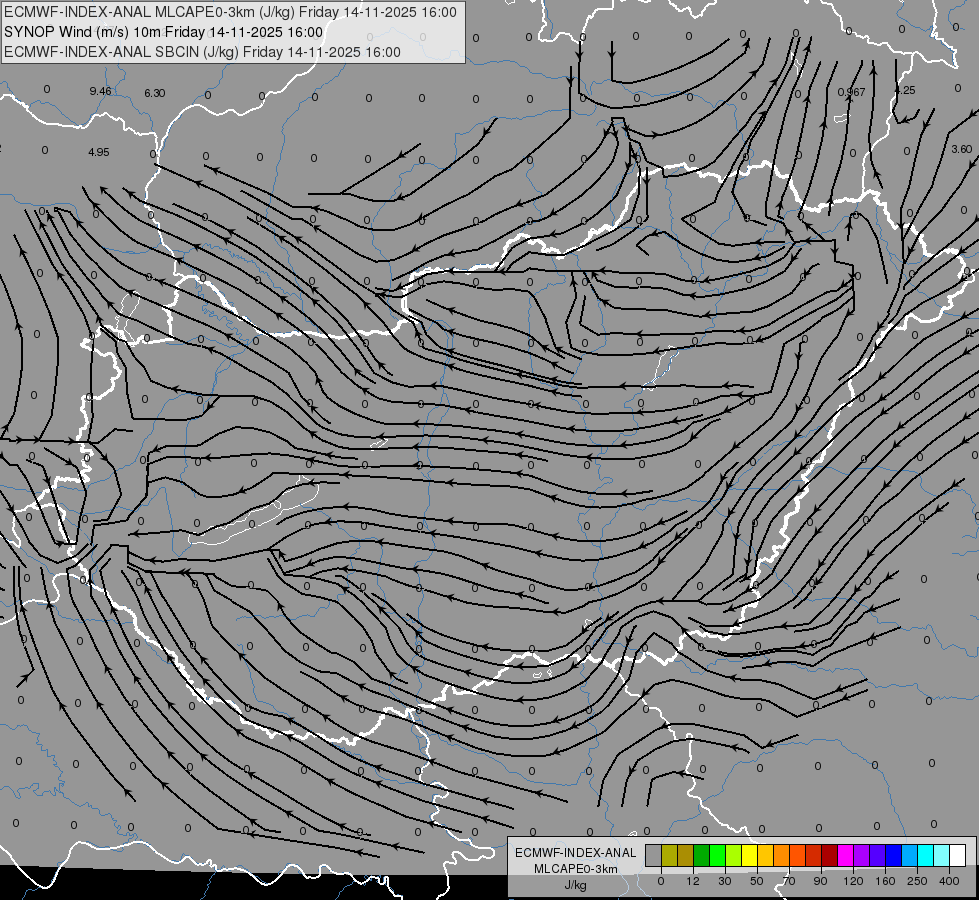
Task: Click the legend tick label 90
Action: 820,881
